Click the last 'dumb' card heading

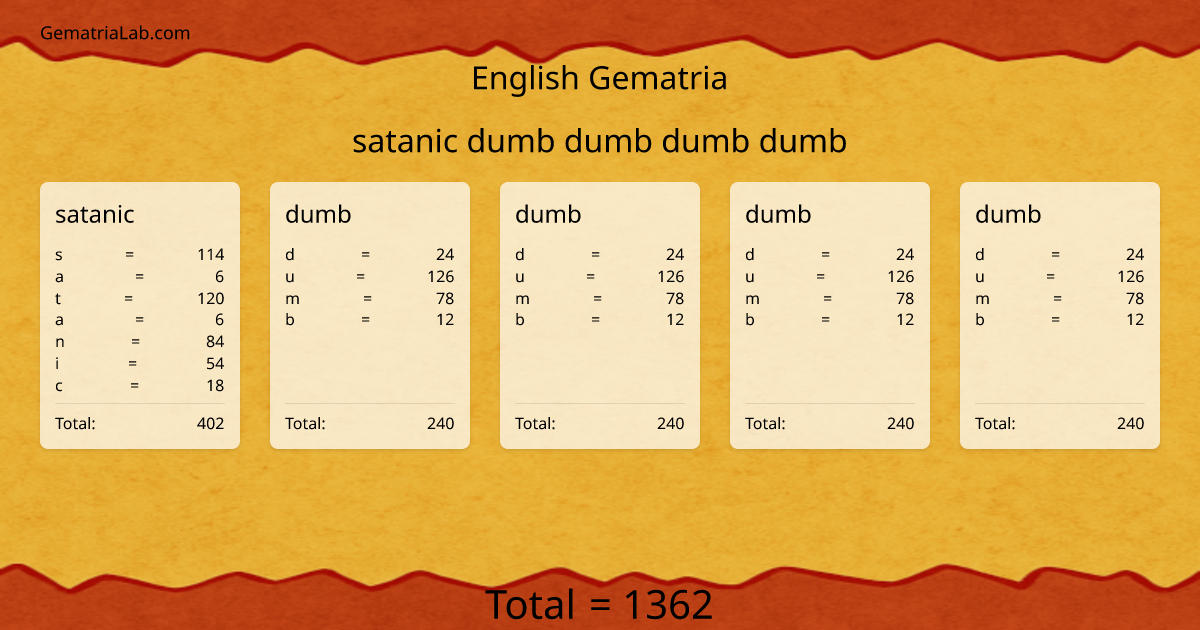1008,214
